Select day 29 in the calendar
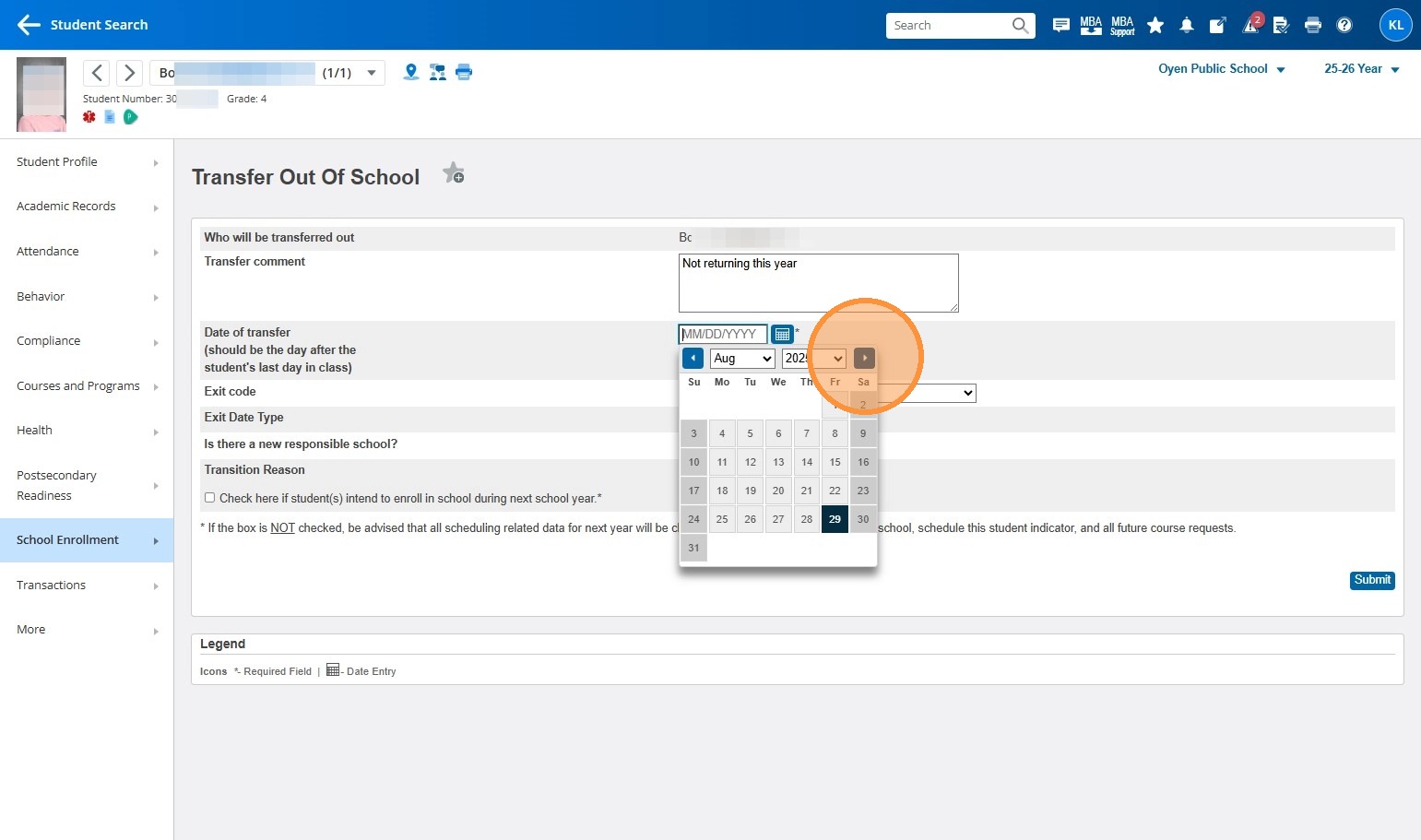Screen dimensions: 1421x840 (835, 519)
